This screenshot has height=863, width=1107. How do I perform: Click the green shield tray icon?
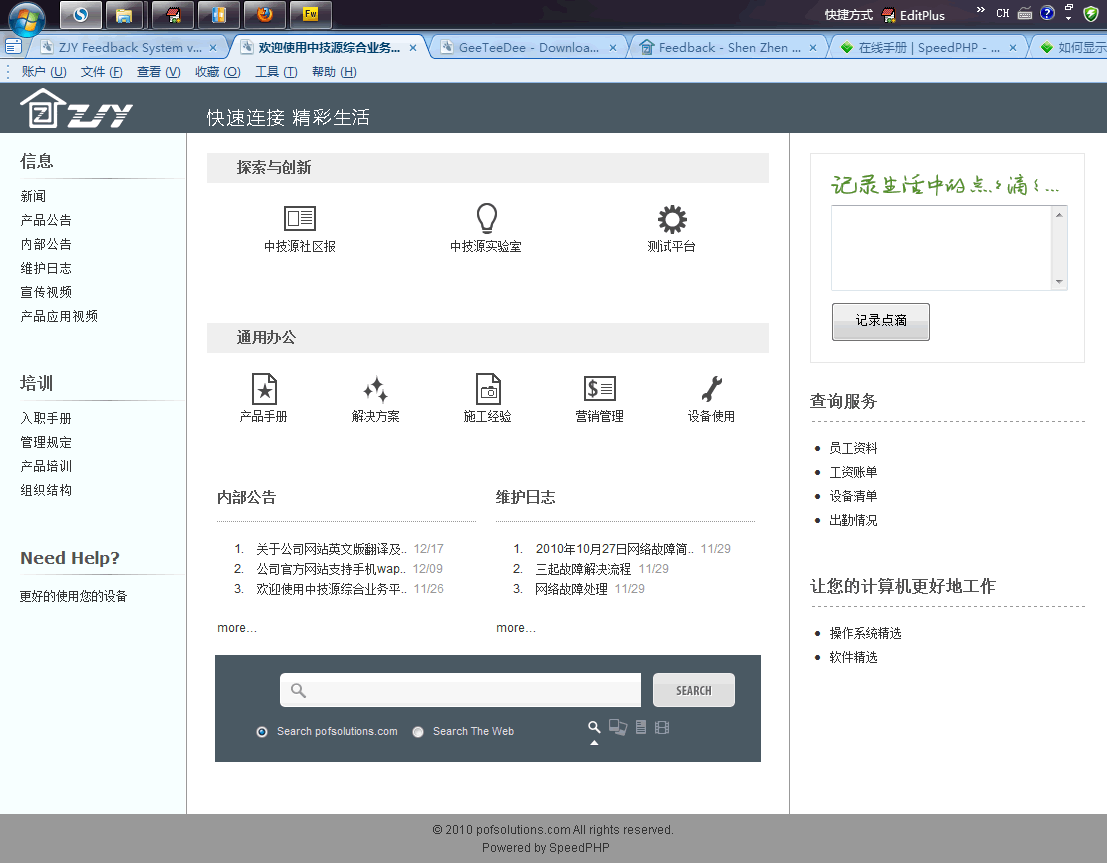coord(1091,13)
